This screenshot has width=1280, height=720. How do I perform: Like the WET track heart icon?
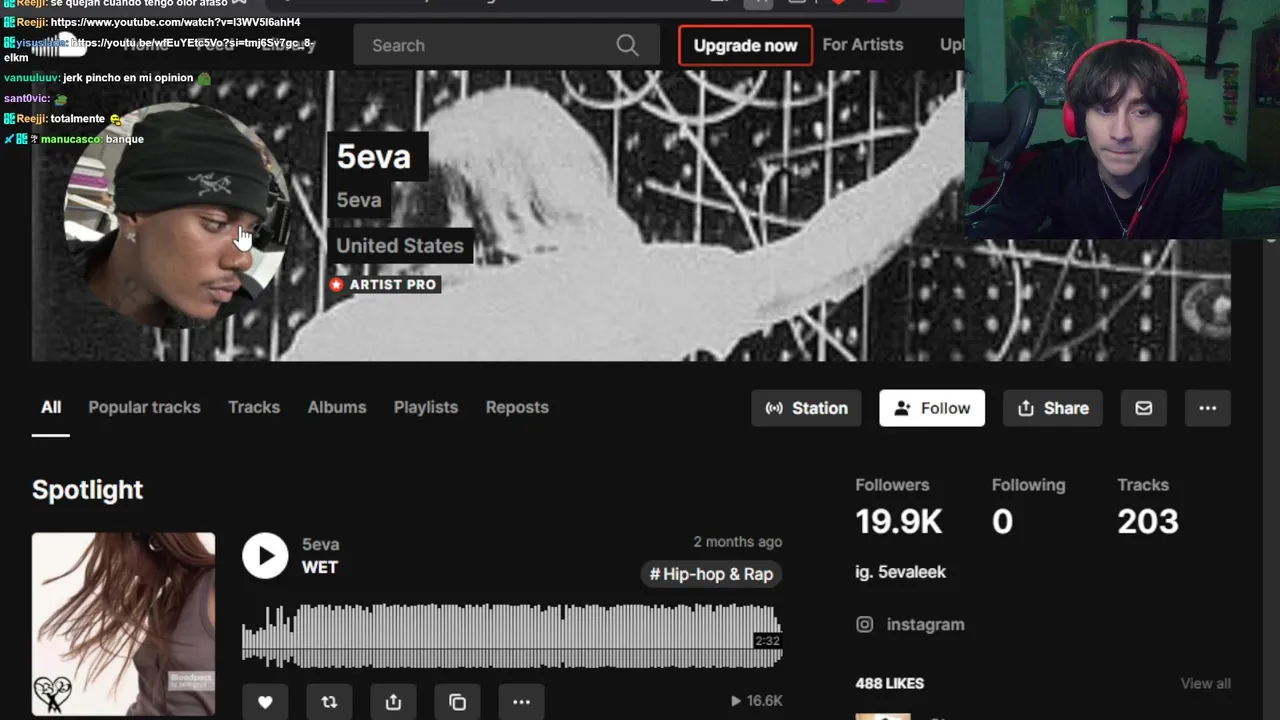[x=265, y=702]
